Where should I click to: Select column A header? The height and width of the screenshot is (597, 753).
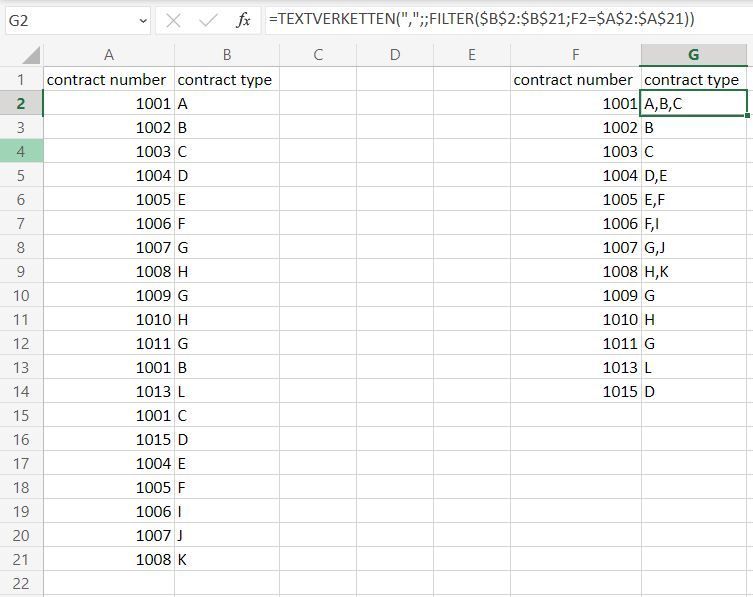coord(109,55)
